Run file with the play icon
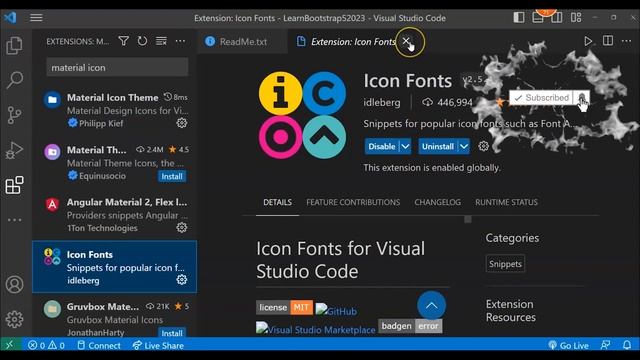 pos(588,41)
